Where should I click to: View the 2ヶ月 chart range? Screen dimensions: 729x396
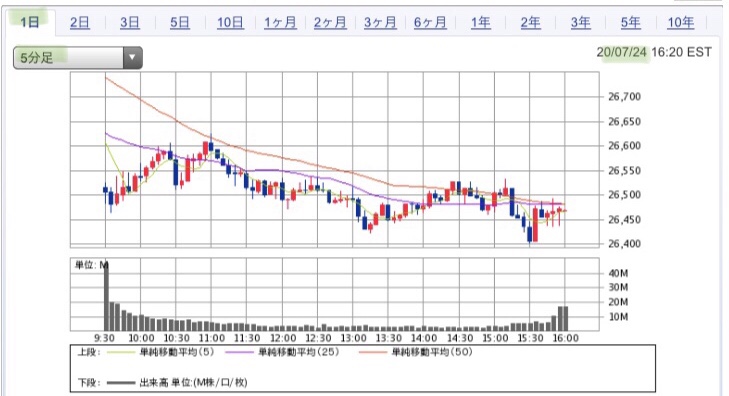coord(330,22)
